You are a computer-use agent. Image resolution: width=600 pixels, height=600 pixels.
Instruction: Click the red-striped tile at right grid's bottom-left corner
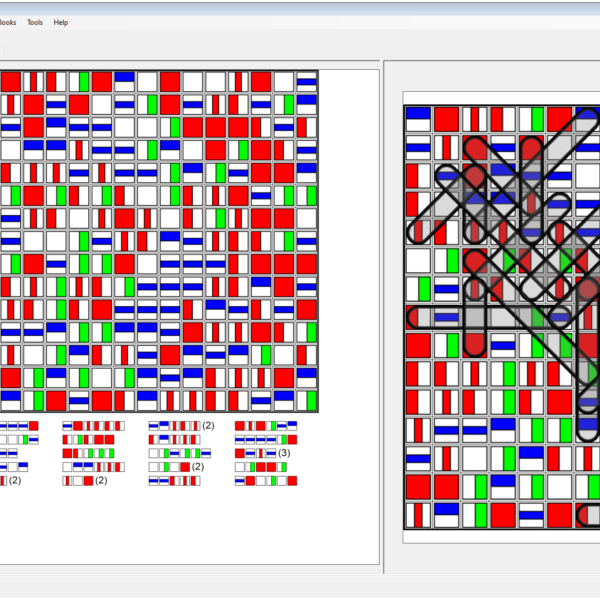(x=418, y=516)
